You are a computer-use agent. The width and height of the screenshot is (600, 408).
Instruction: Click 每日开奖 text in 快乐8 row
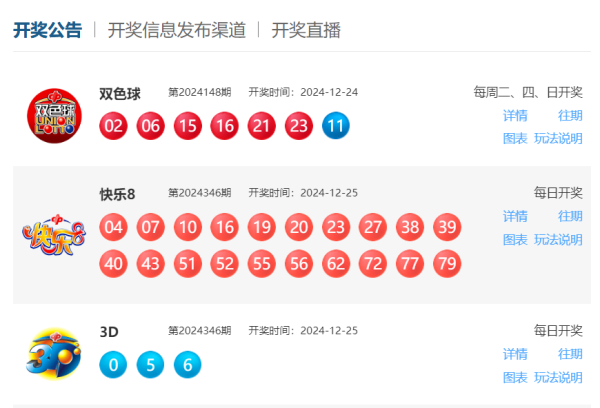[x=558, y=193]
